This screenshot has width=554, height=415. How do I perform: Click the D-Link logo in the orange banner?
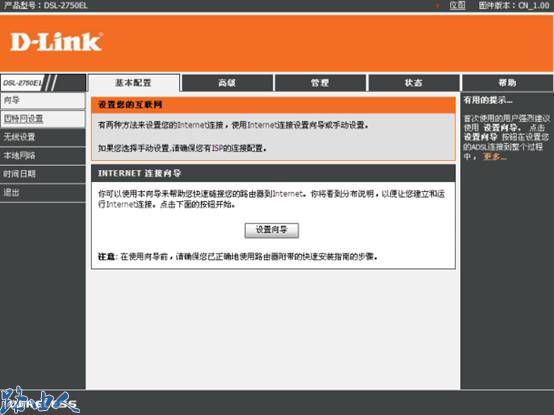tap(57, 42)
